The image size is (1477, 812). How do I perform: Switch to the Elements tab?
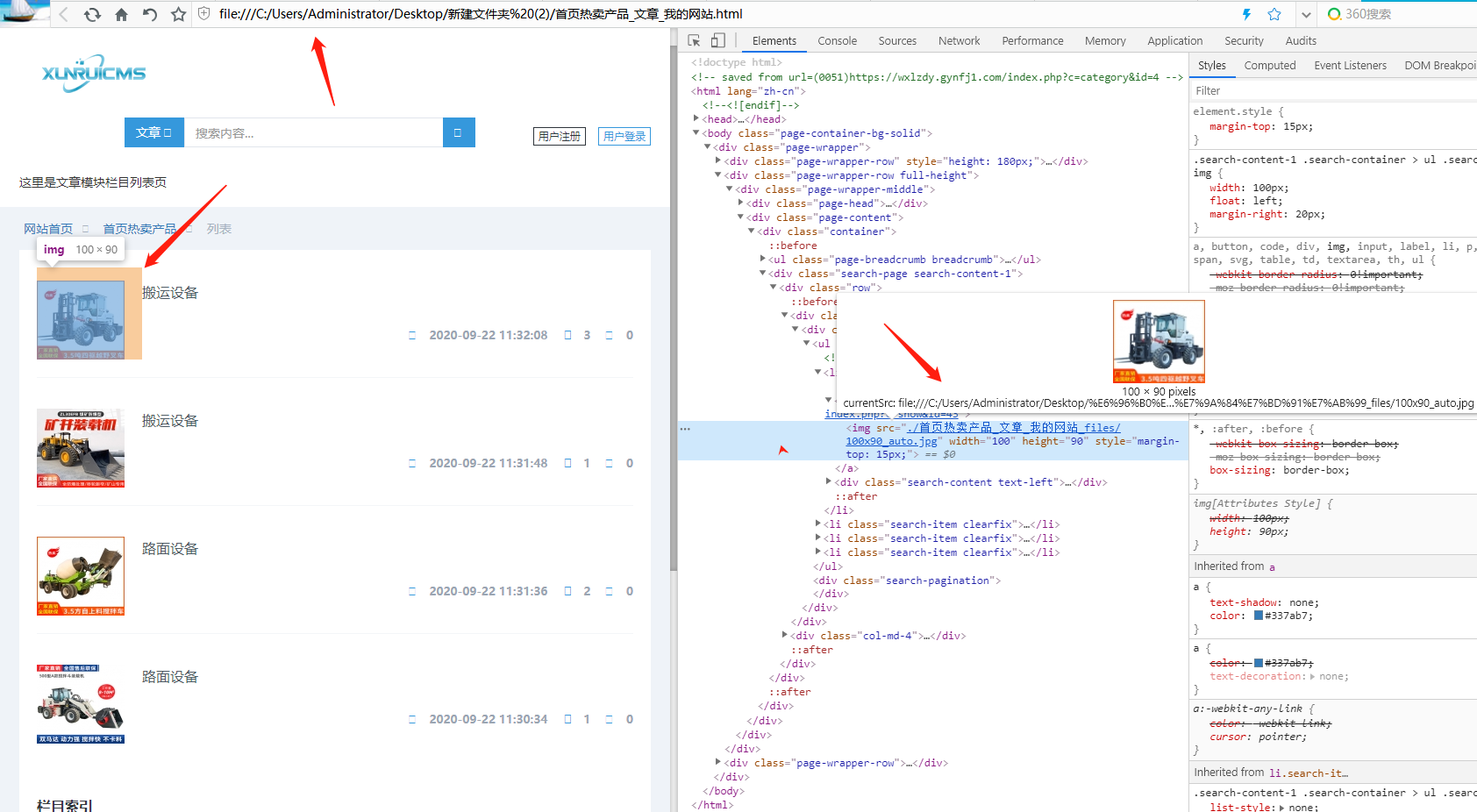pyautogui.click(x=774, y=40)
